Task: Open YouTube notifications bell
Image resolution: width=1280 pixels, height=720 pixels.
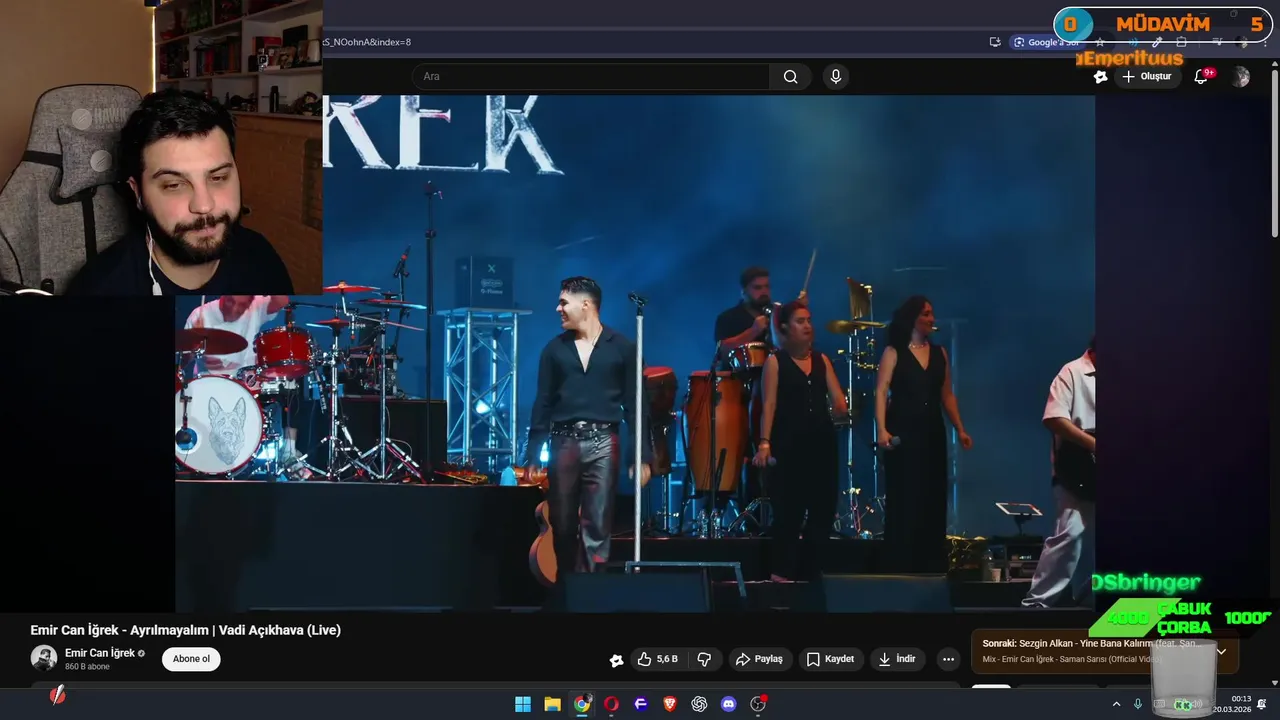Action: coord(1202,77)
